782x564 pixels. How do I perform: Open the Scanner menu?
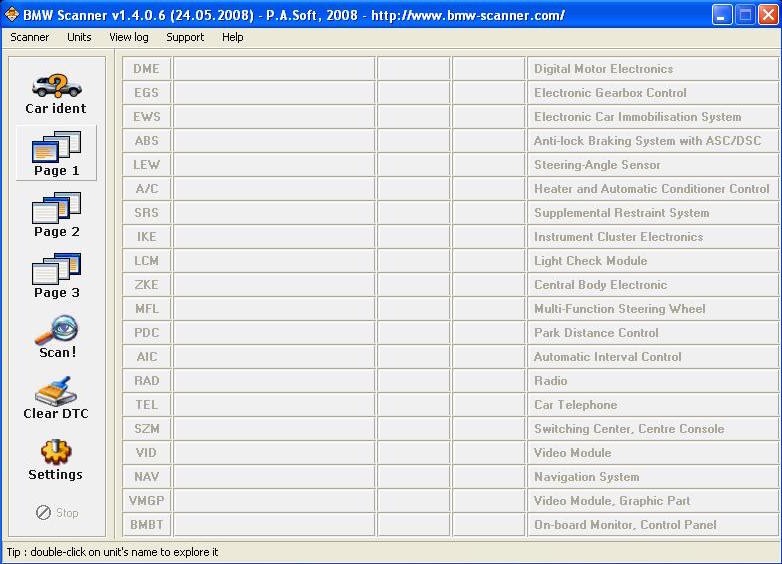[x=29, y=37]
